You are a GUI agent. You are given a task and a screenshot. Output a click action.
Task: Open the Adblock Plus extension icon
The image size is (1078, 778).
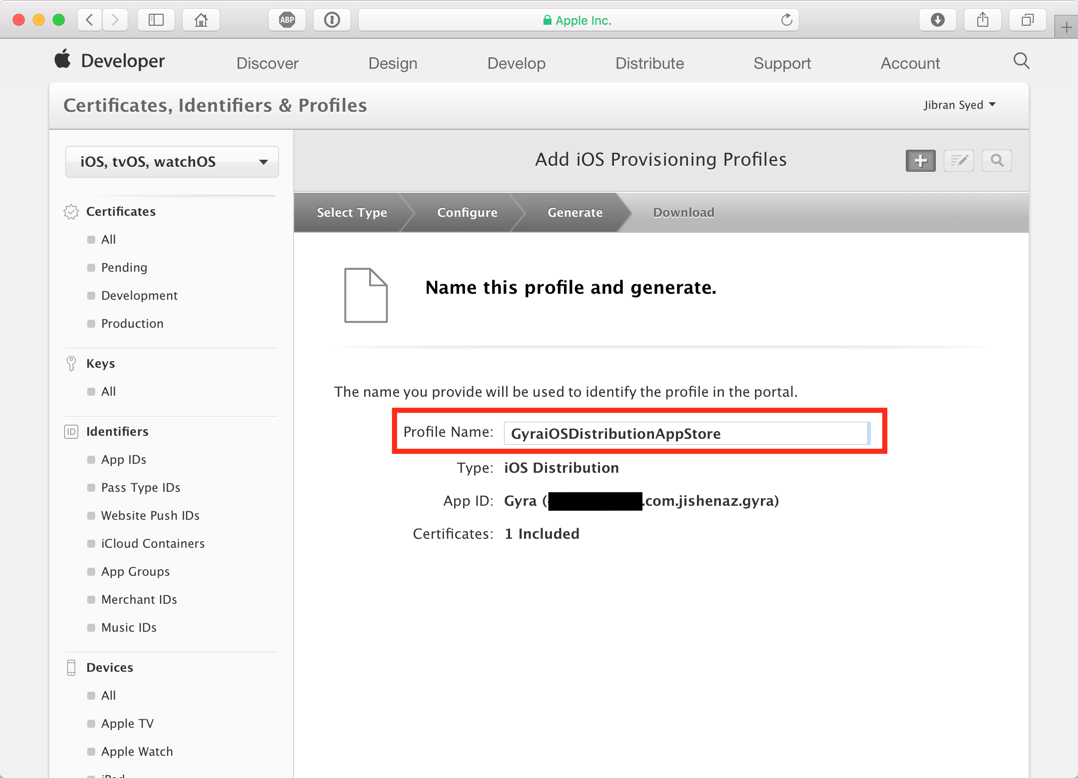[287, 20]
